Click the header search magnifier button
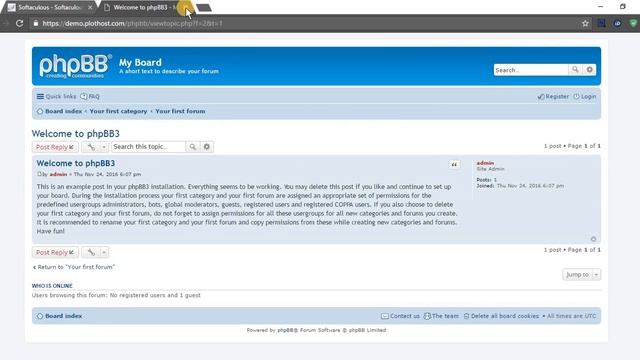Screen dimensions: 640x360 (x=575, y=70)
